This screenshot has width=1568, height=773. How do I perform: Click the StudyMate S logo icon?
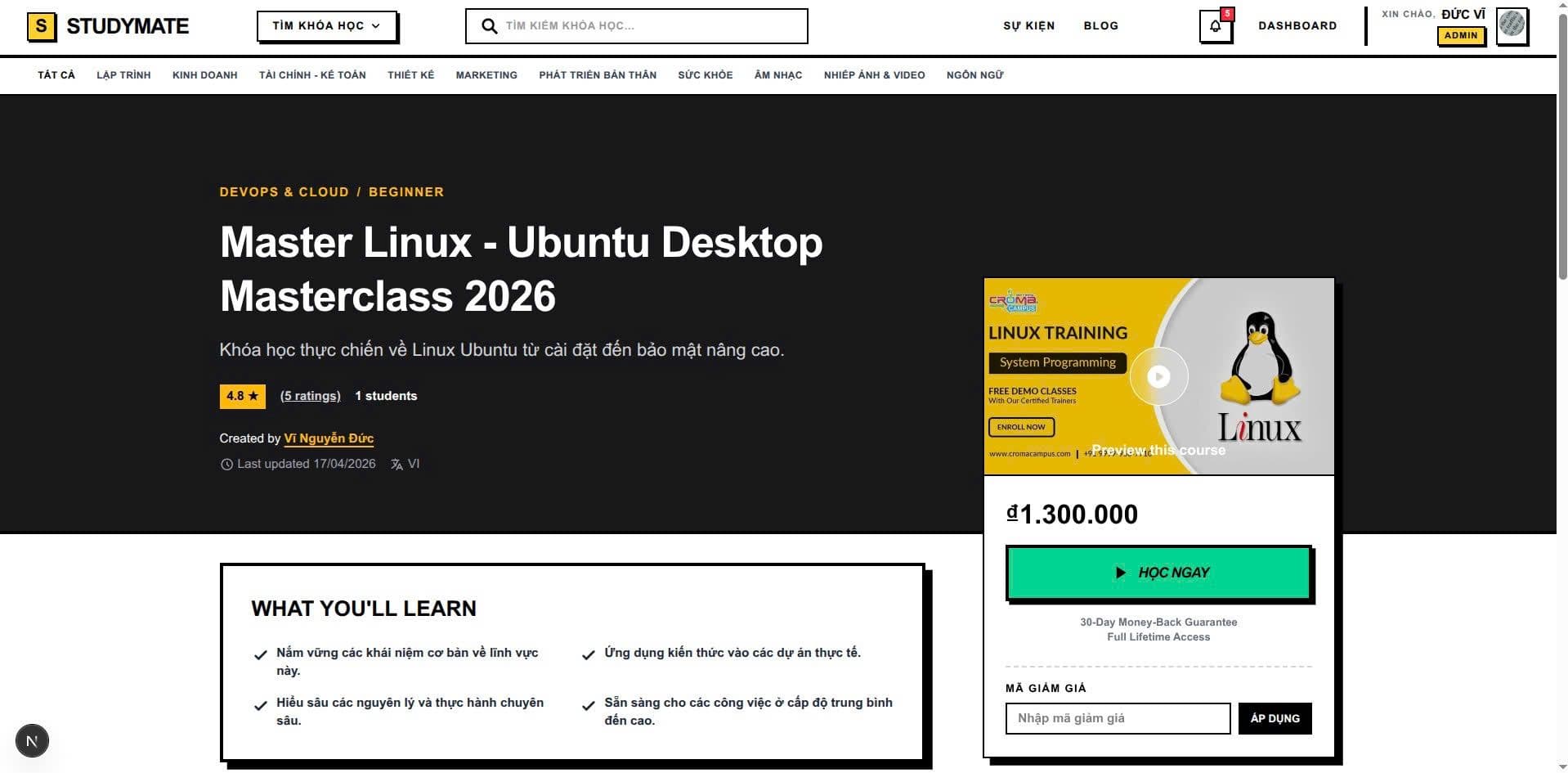(x=42, y=27)
